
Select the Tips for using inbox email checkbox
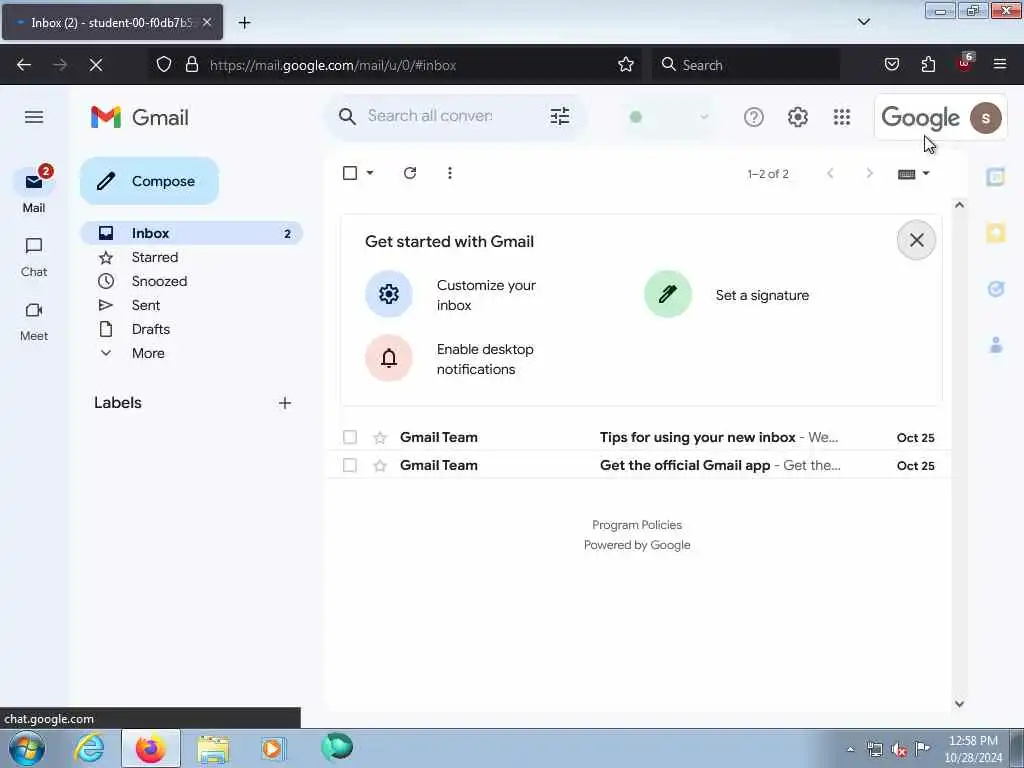[x=350, y=437]
